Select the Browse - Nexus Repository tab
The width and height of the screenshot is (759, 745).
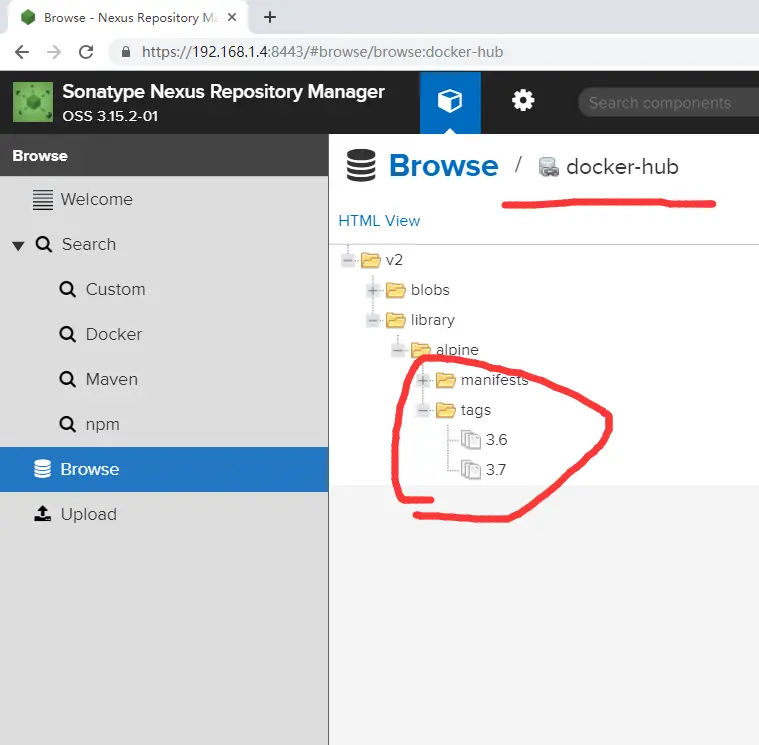pos(128,17)
